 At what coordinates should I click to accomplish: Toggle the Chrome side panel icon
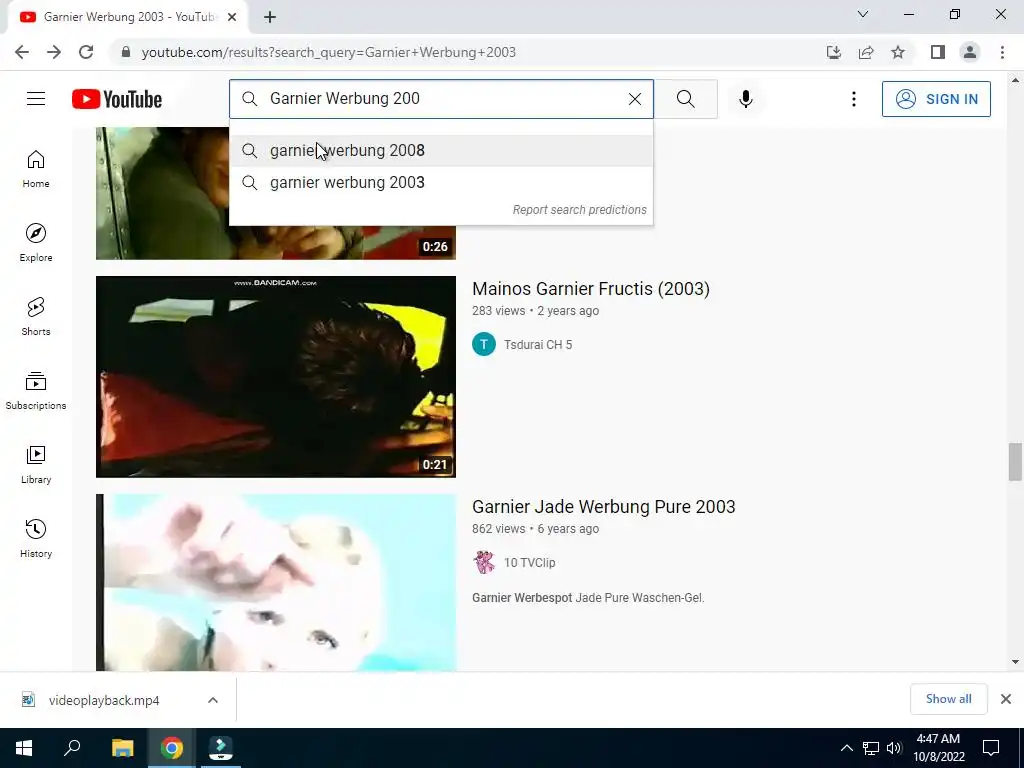click(938, 52)
